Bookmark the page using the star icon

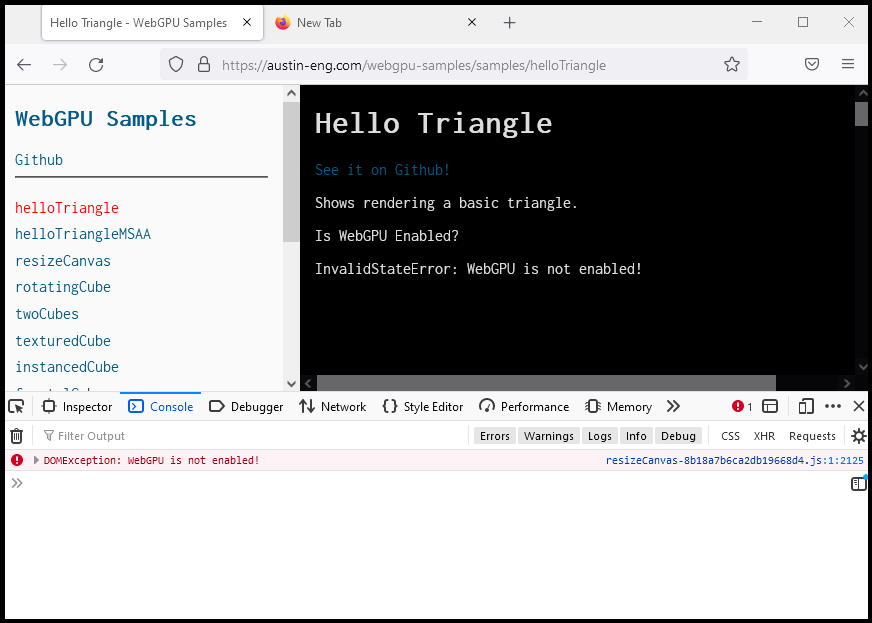(731, 64)
